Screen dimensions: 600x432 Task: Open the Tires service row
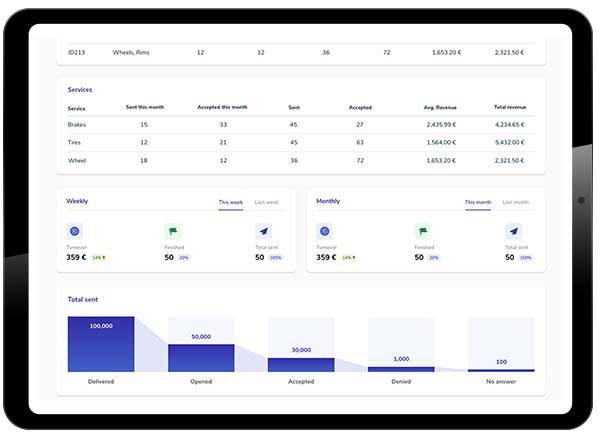[x=301, y=142]
